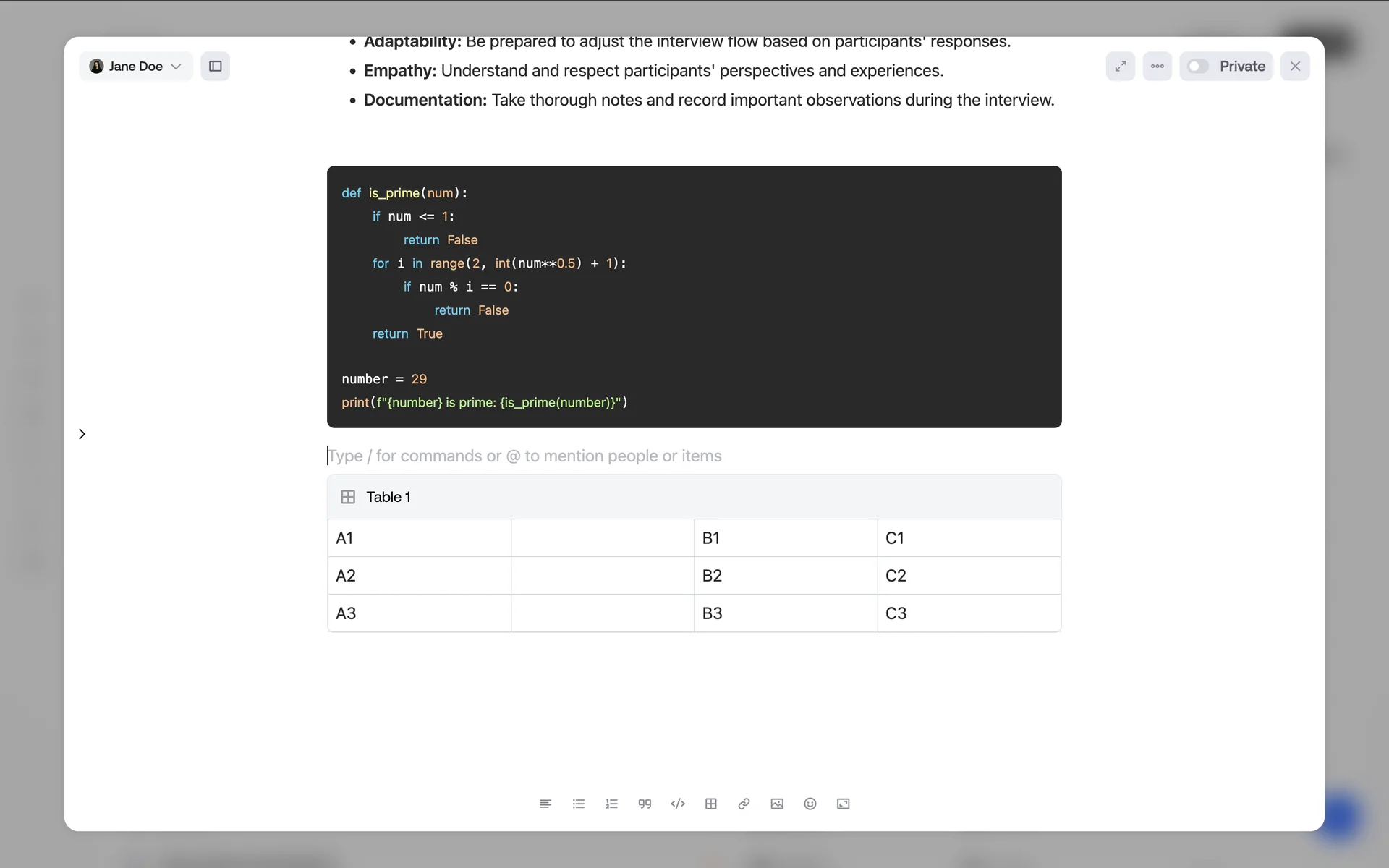Insert a table using the grid icon
Image resolution: width=1389 pixels, height=868 pixels.
pyautogui.click(x=711, y=804)
